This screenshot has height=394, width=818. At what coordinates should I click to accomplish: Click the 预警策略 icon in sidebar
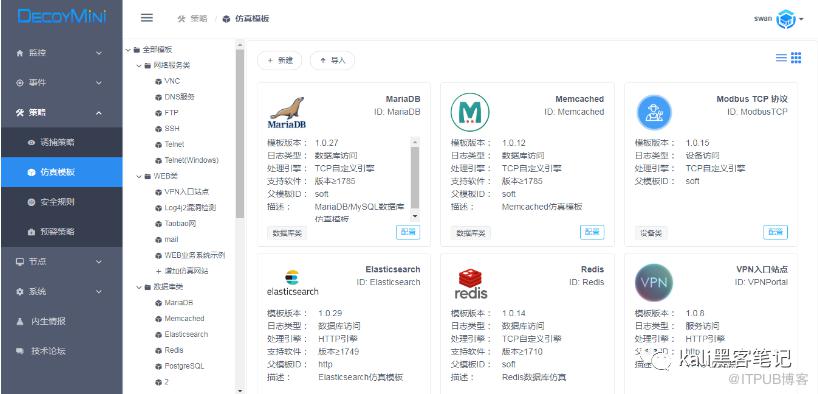(x=31, y=232)
